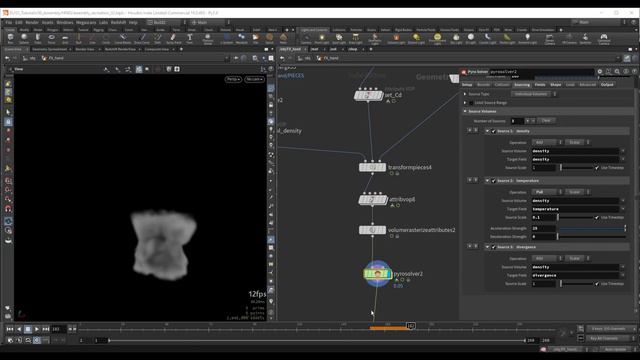
Task: Click Clear button for number of sources
Action: pyautogui.click(x=546, y=121)
